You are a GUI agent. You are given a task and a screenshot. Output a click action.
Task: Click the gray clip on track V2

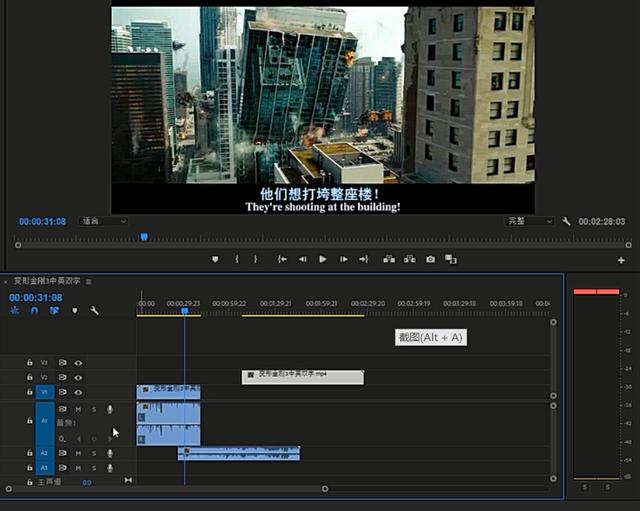302,377
